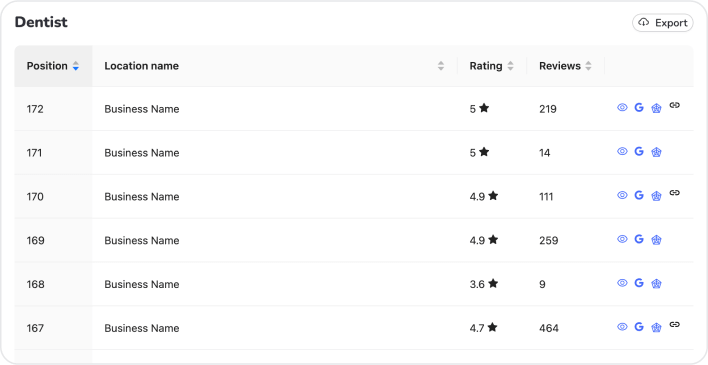Sort by Rating column arrows

coord(510,66)
